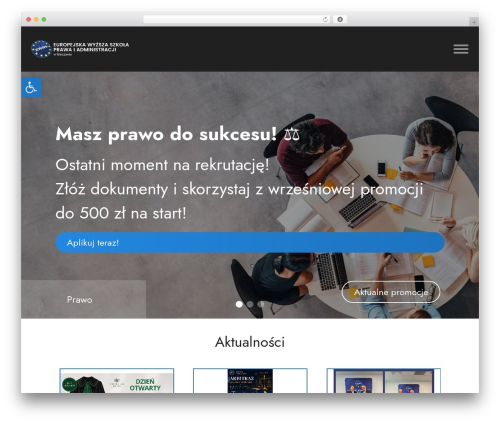Reload the page with the refresh icon

click(x=325, y=19)
